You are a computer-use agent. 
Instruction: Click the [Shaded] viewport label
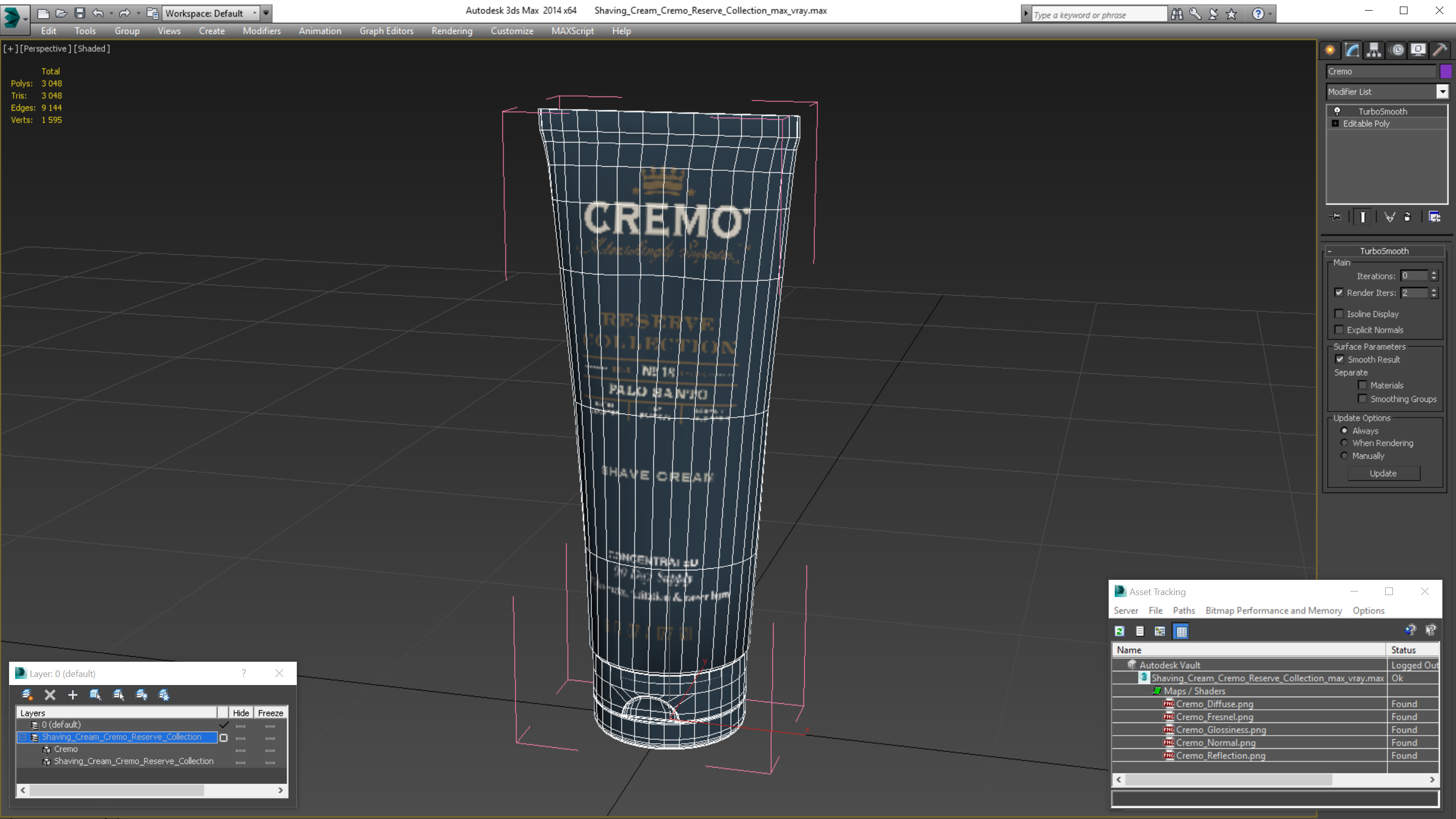(x=92, y=49)
